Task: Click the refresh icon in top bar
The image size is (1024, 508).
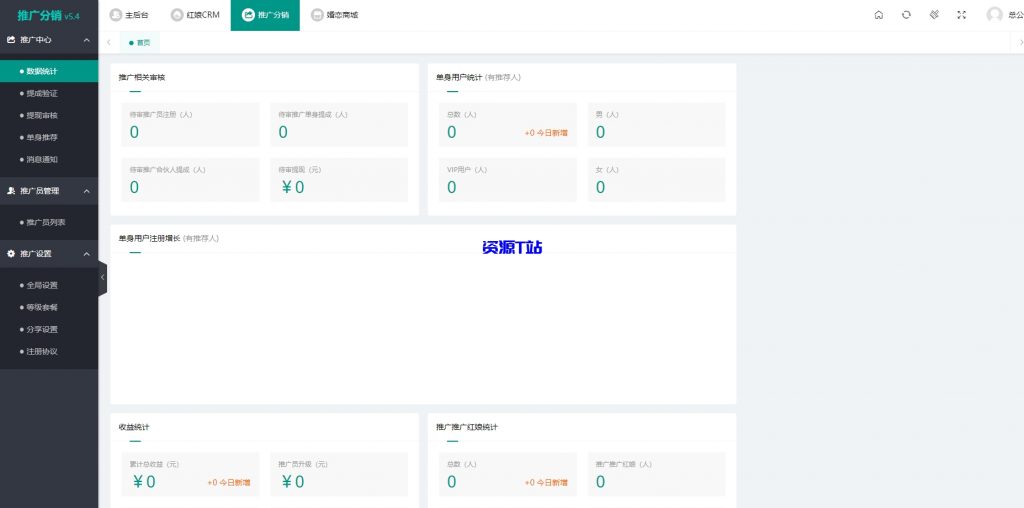Action: 906,15
